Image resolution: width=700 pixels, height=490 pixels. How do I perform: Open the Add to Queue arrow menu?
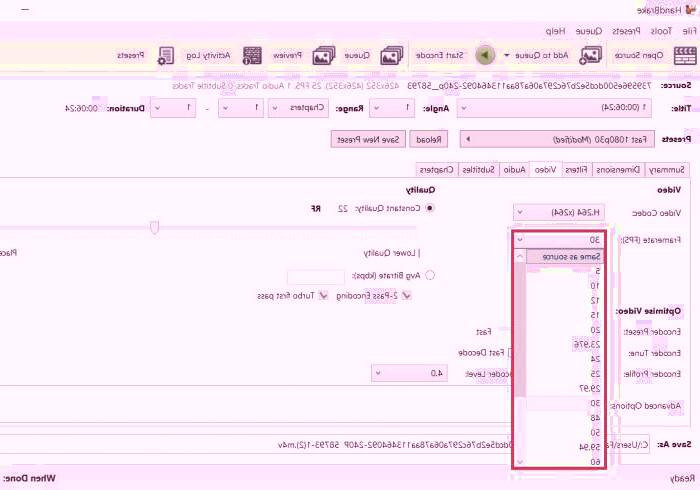coord(507,56)
